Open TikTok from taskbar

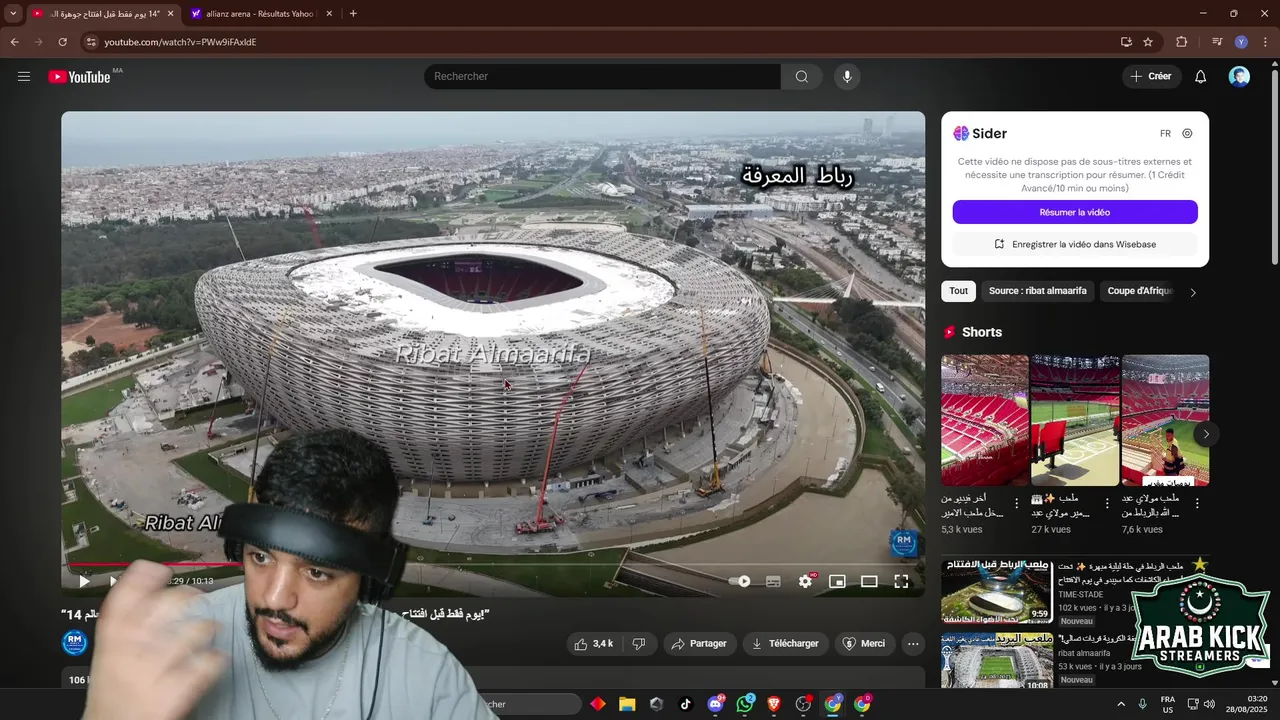[x=685, y=704]
